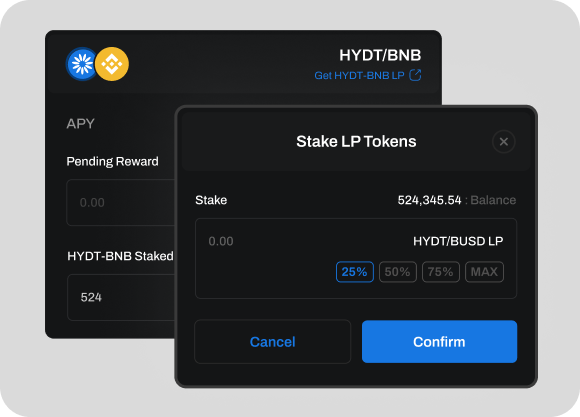This screenshot has width=580, height=417.
Task: Click the Pending Reward label
Action: (112, 161)
